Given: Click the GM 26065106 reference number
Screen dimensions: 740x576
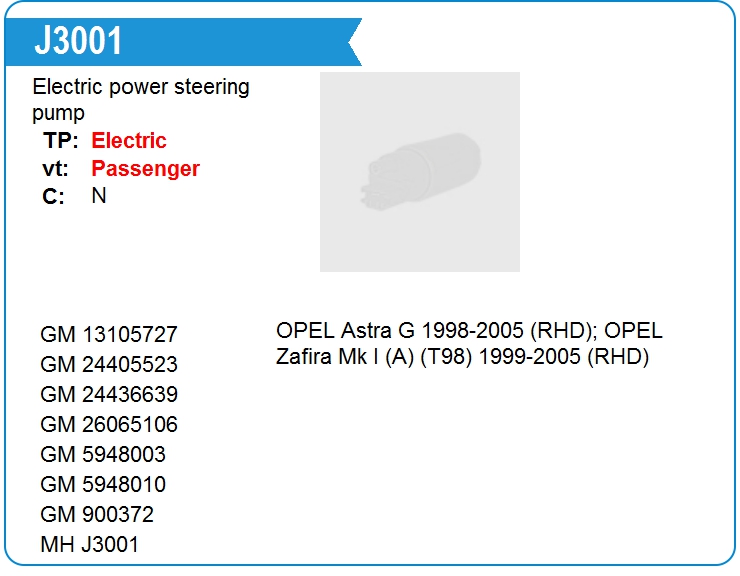Looking at the screenshot, I should pyautogui.click(x=109, y=424).
